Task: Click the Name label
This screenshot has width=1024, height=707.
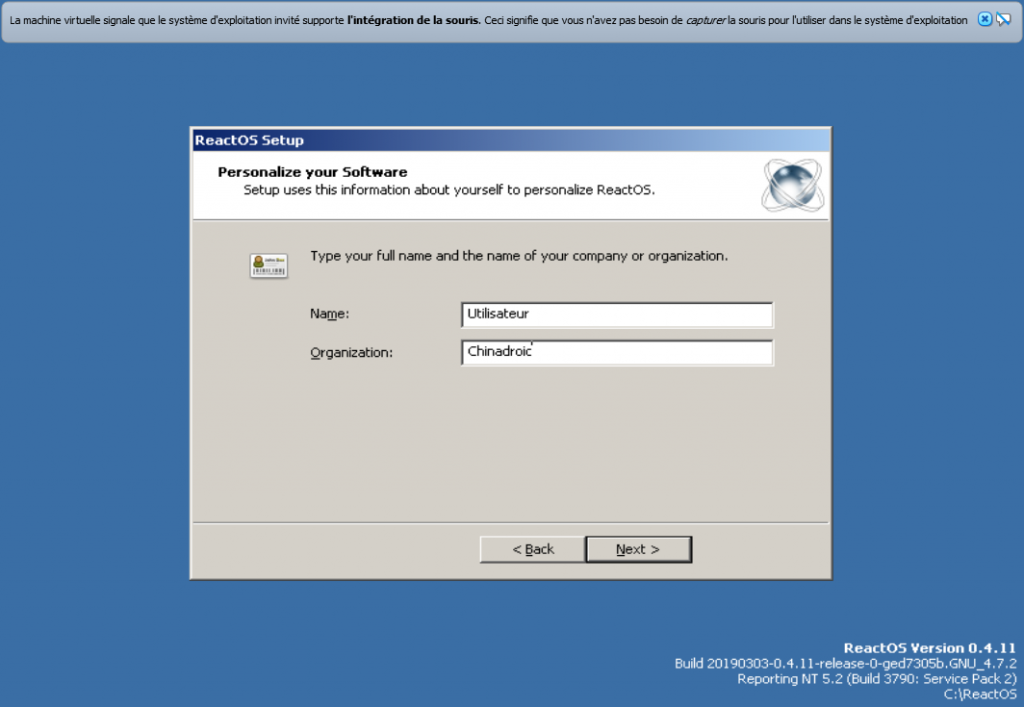Action: (x=329, y=314)
